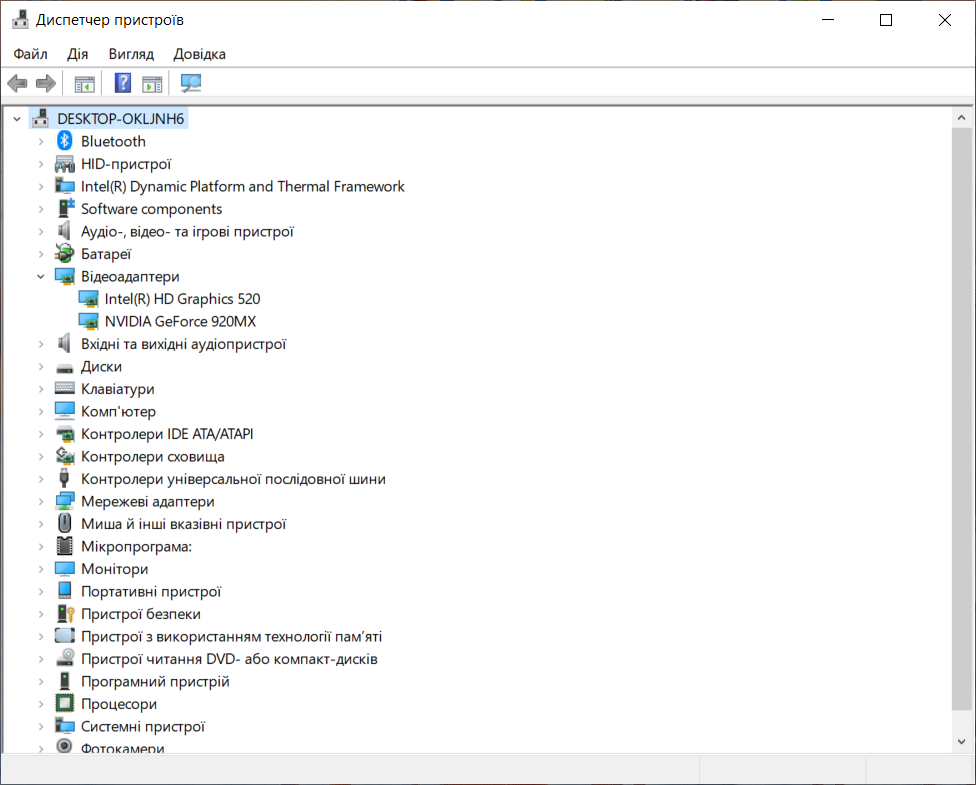The width and height of the screenshot is (976, 785).
Task: Open the Вигляд menu
Action: coord(131,54)
